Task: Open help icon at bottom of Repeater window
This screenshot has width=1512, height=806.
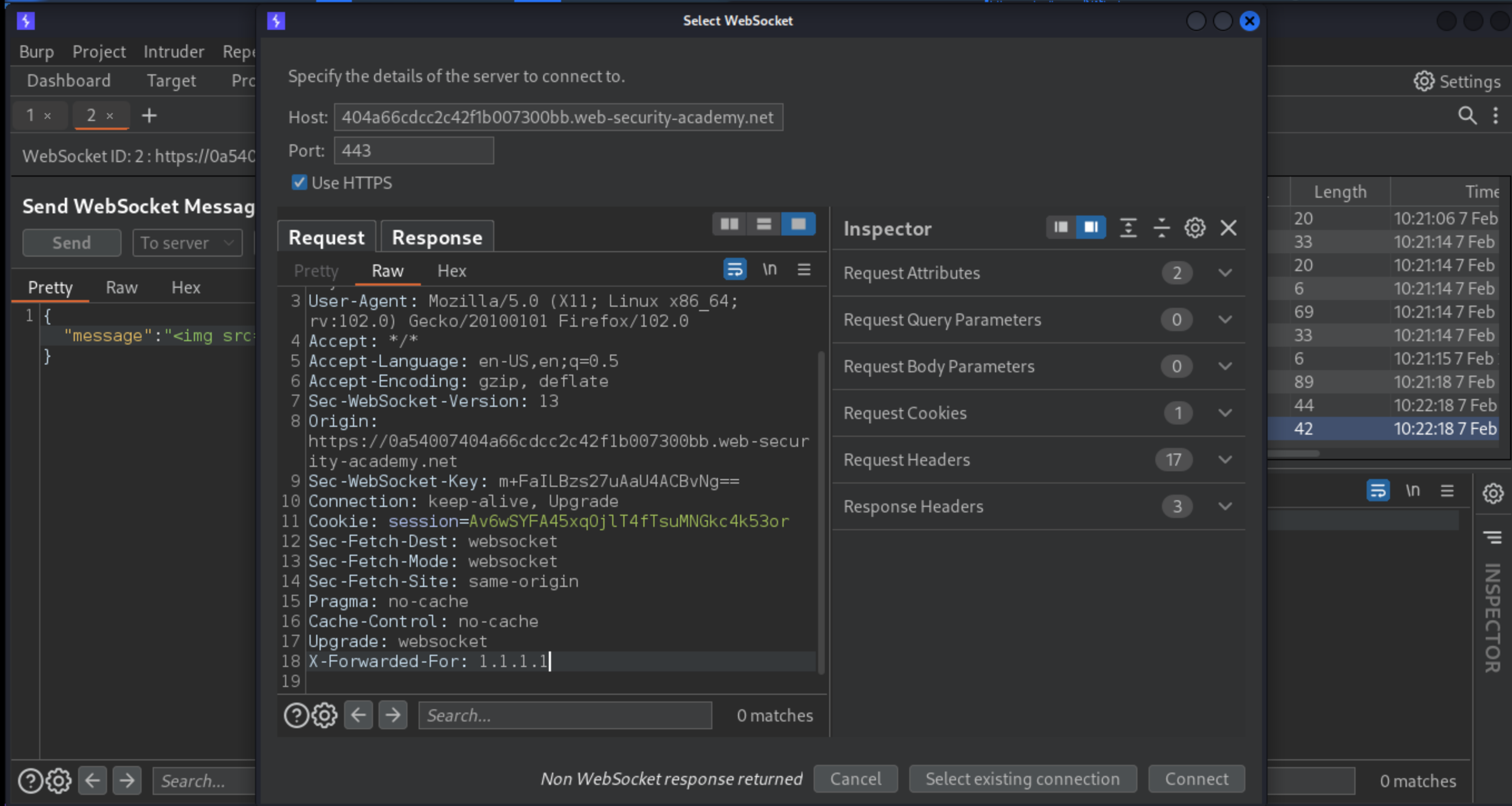Action: click(30, 781)
